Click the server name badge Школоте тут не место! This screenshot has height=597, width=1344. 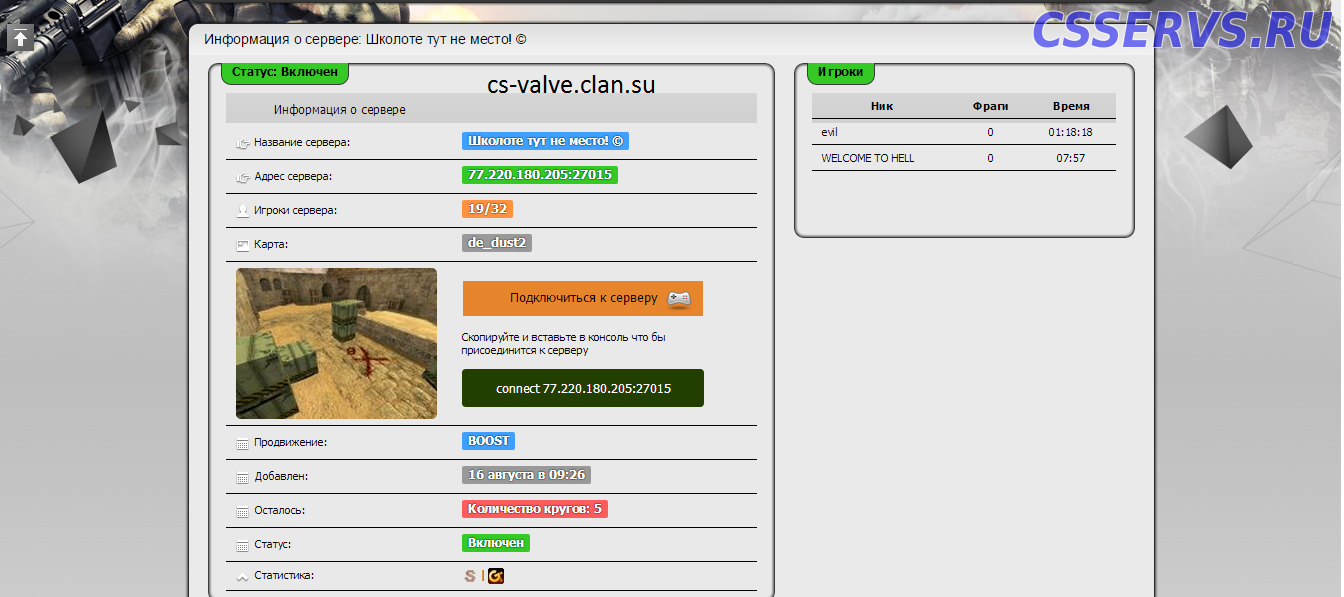(545, 141)
